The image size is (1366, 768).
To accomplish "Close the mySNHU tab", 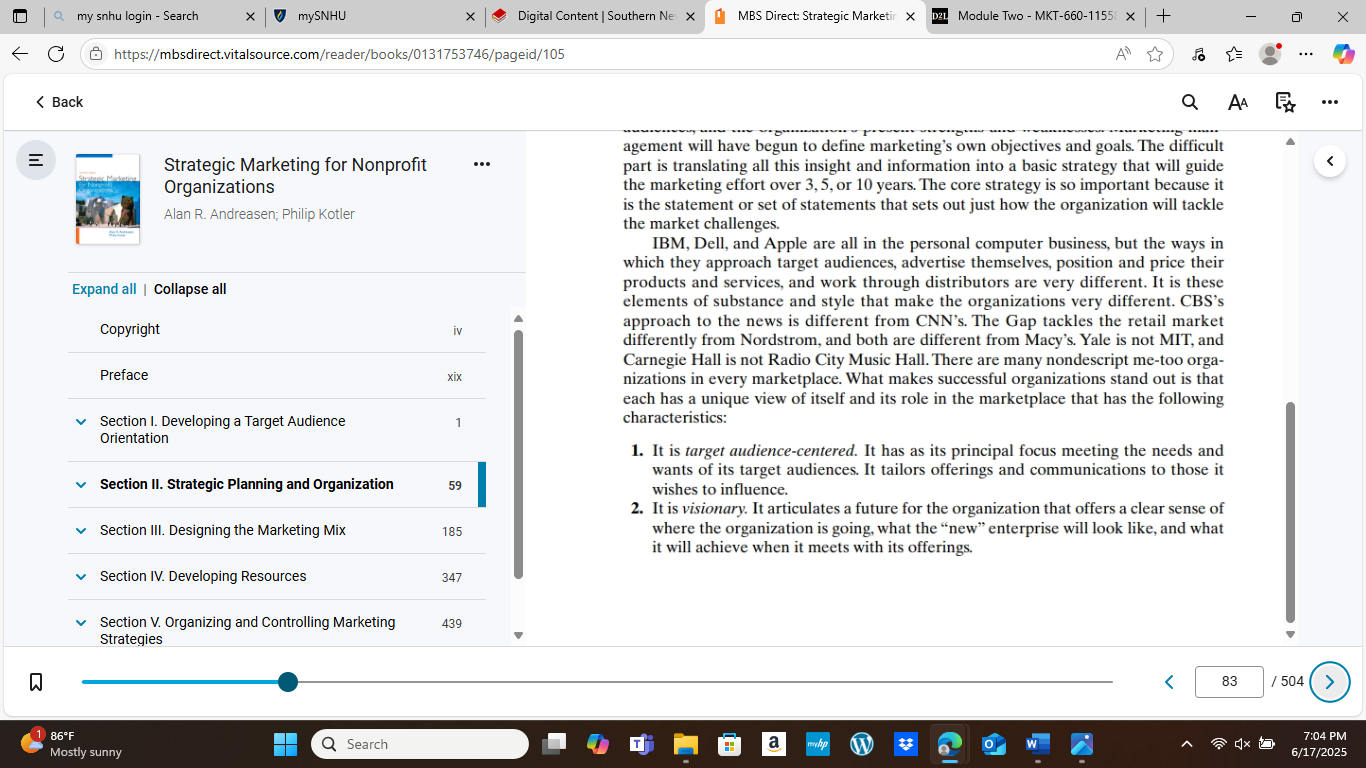I will [470, 16].
